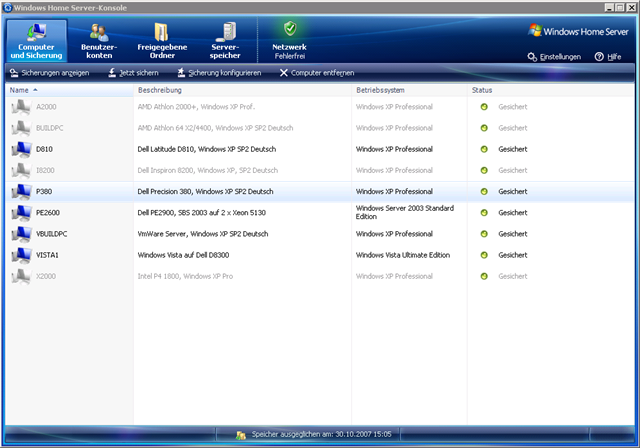Screen dimensions: 640x448
Task: Sort by the Betriebssystem column header
Action: point(384,90)
